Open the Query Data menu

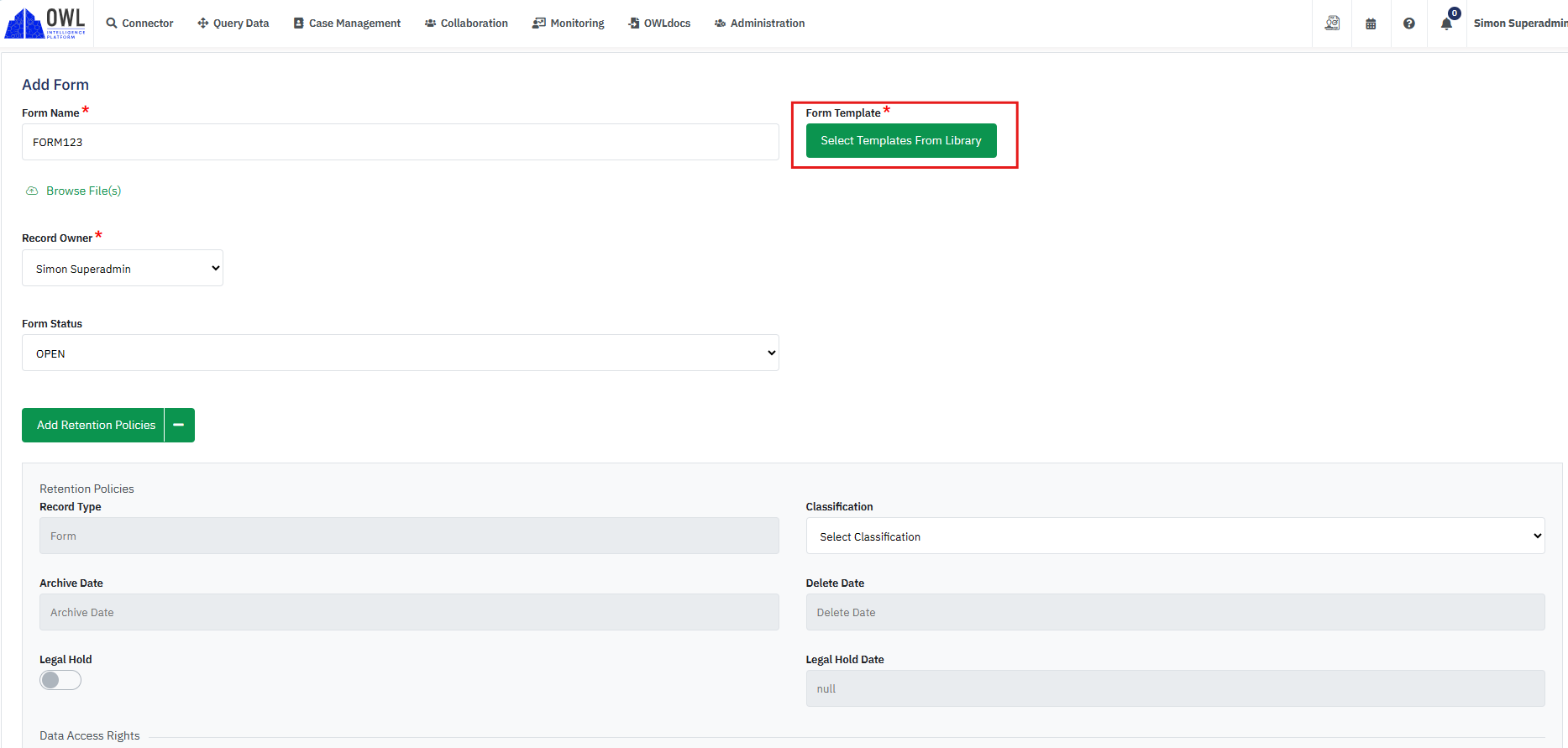[233, 24]
